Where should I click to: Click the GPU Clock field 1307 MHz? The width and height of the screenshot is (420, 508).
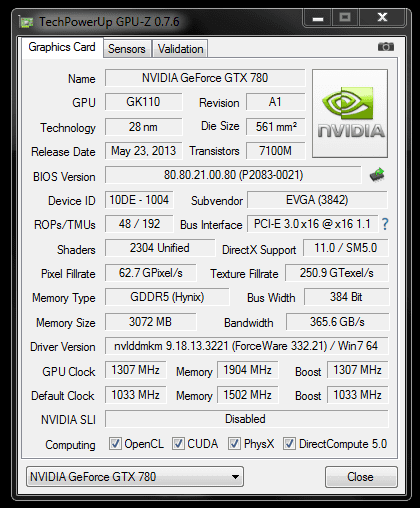(135, 370)
